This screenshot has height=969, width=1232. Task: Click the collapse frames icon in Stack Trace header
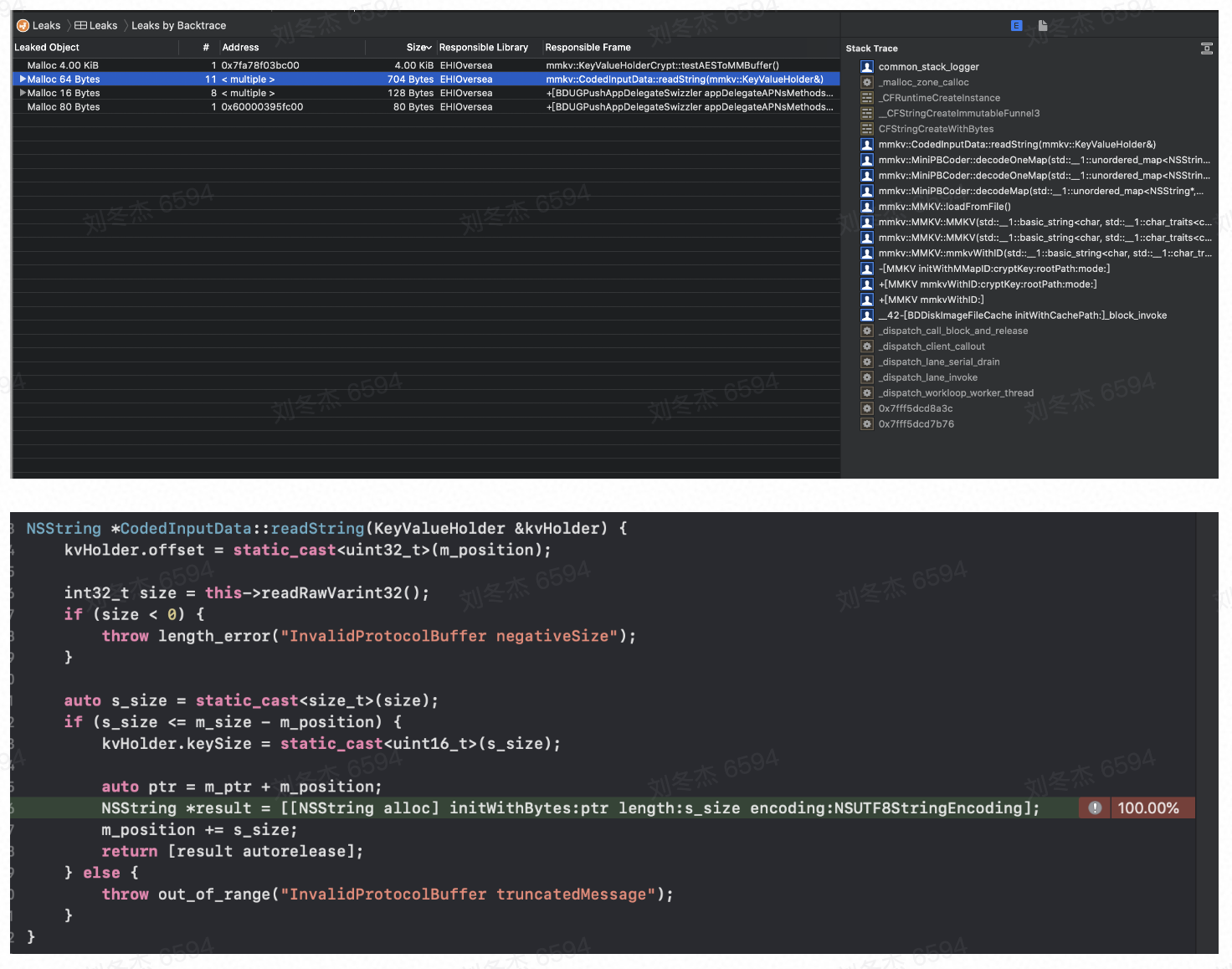(1206, 49)
